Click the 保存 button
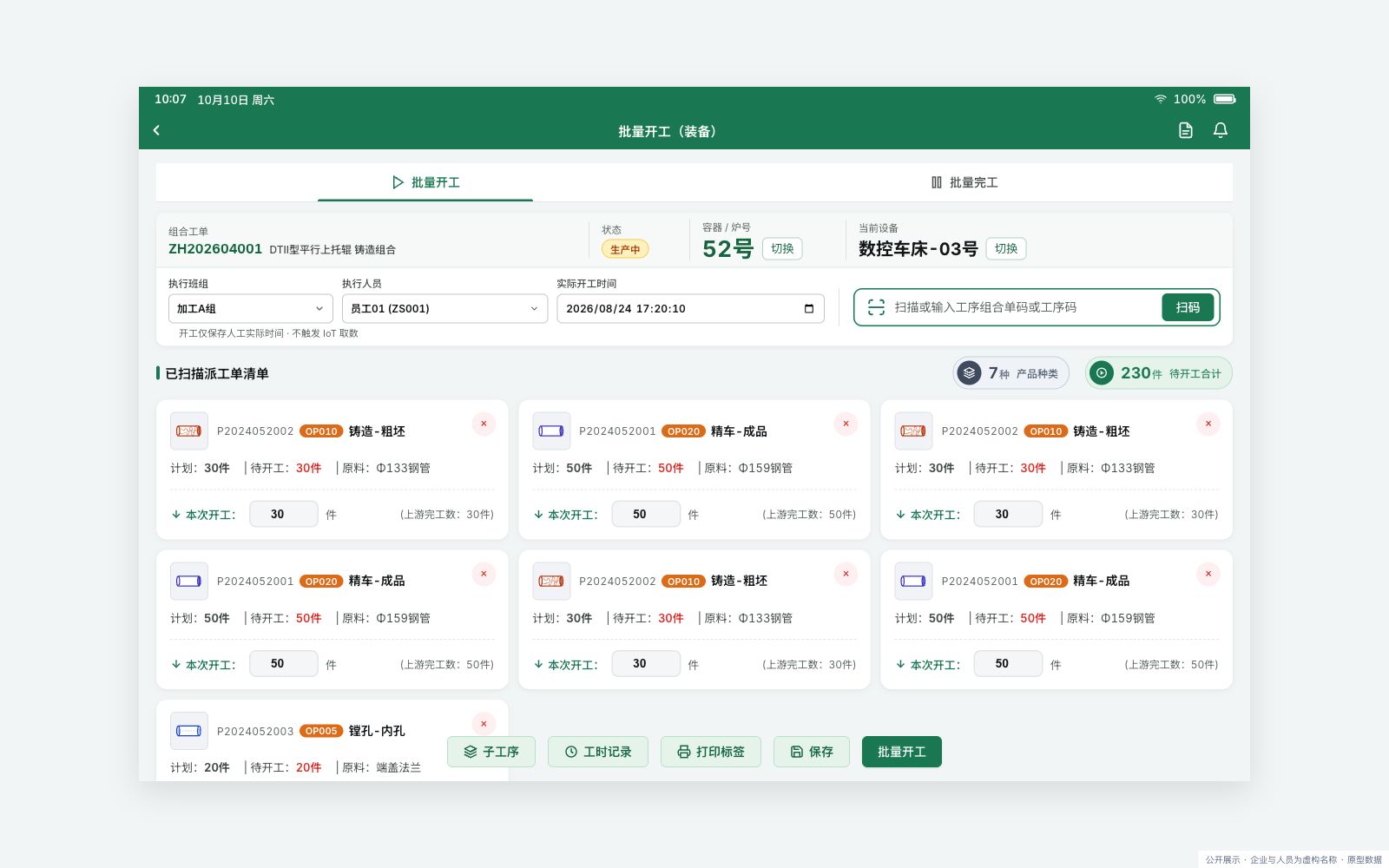This screenshot has height=868, width=1389. [x=812, y=752]
